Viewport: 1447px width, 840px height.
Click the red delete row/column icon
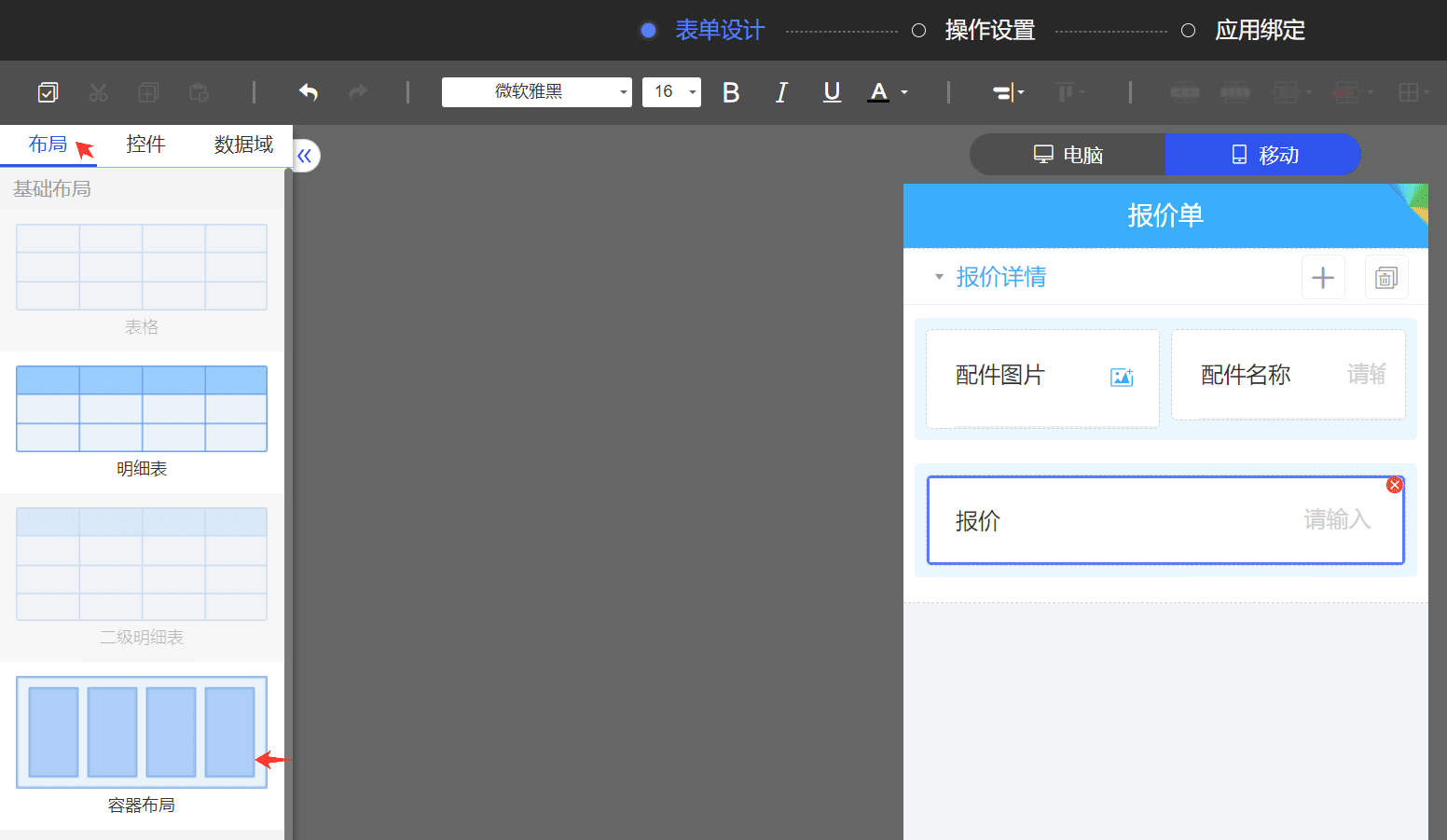click(x=1351, y=91)
